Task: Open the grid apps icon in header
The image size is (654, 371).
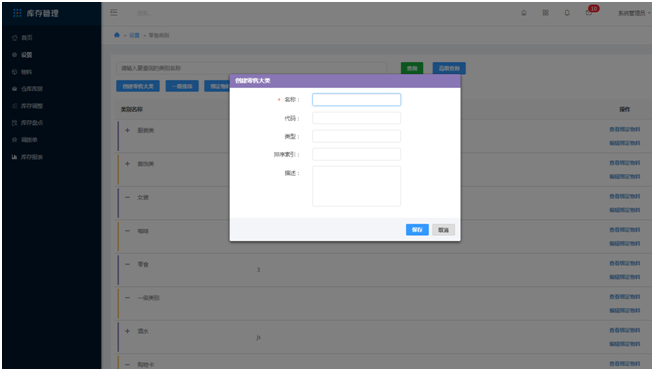Action: (x=545, y=13)
